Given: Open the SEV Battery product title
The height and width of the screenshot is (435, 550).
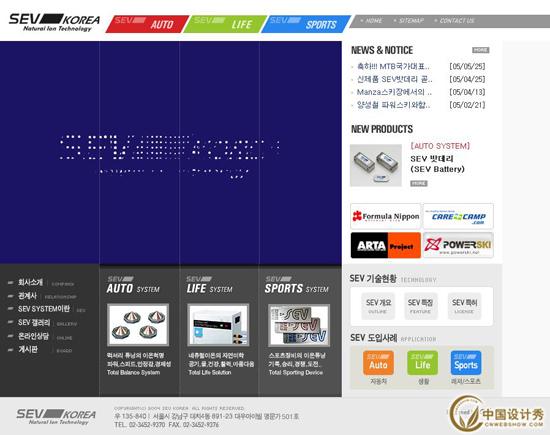Looking at the screenshot, I should coord(437,164).
